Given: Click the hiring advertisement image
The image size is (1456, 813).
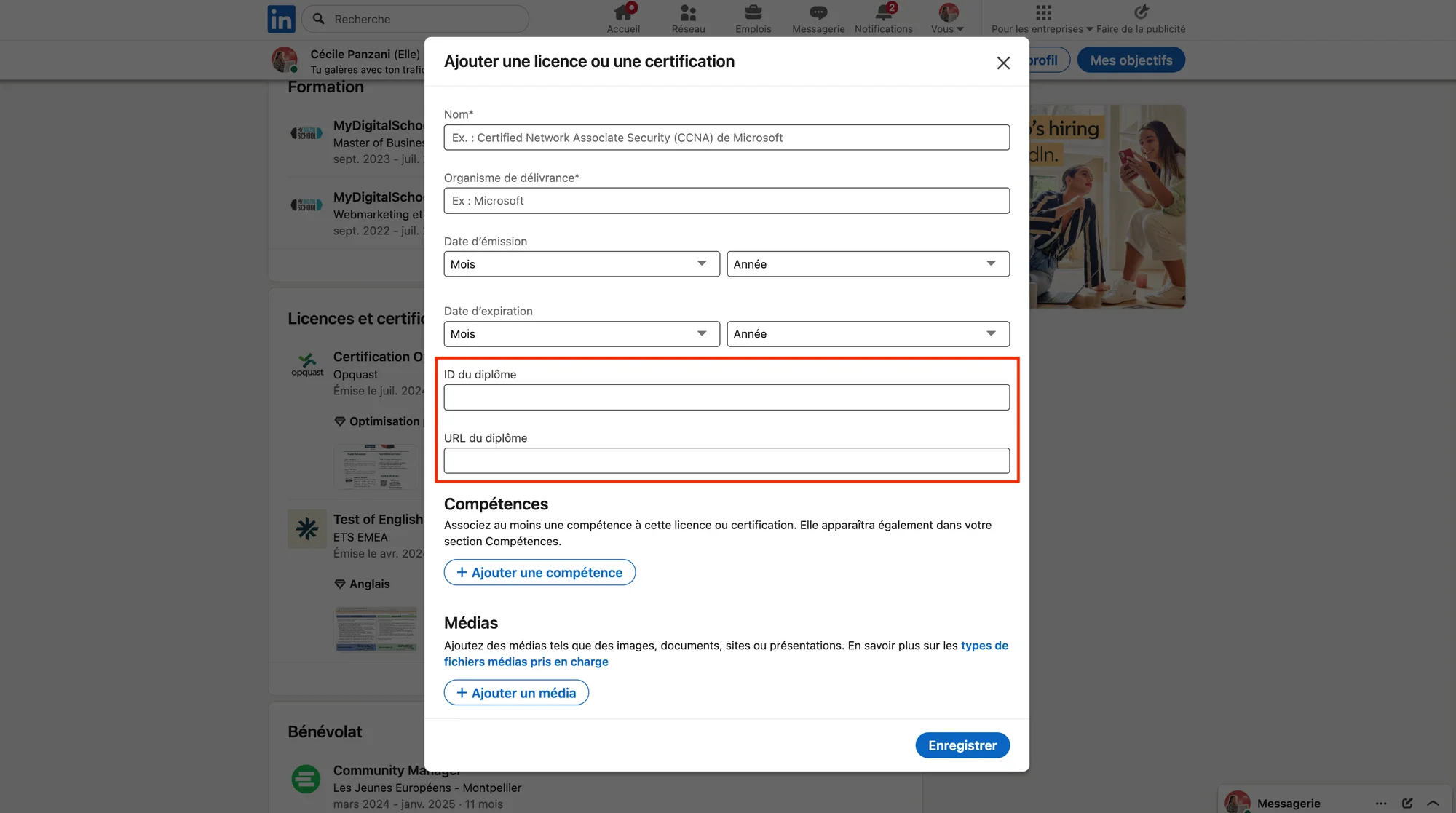Looking at the screenshot, I should [1107, 207].
